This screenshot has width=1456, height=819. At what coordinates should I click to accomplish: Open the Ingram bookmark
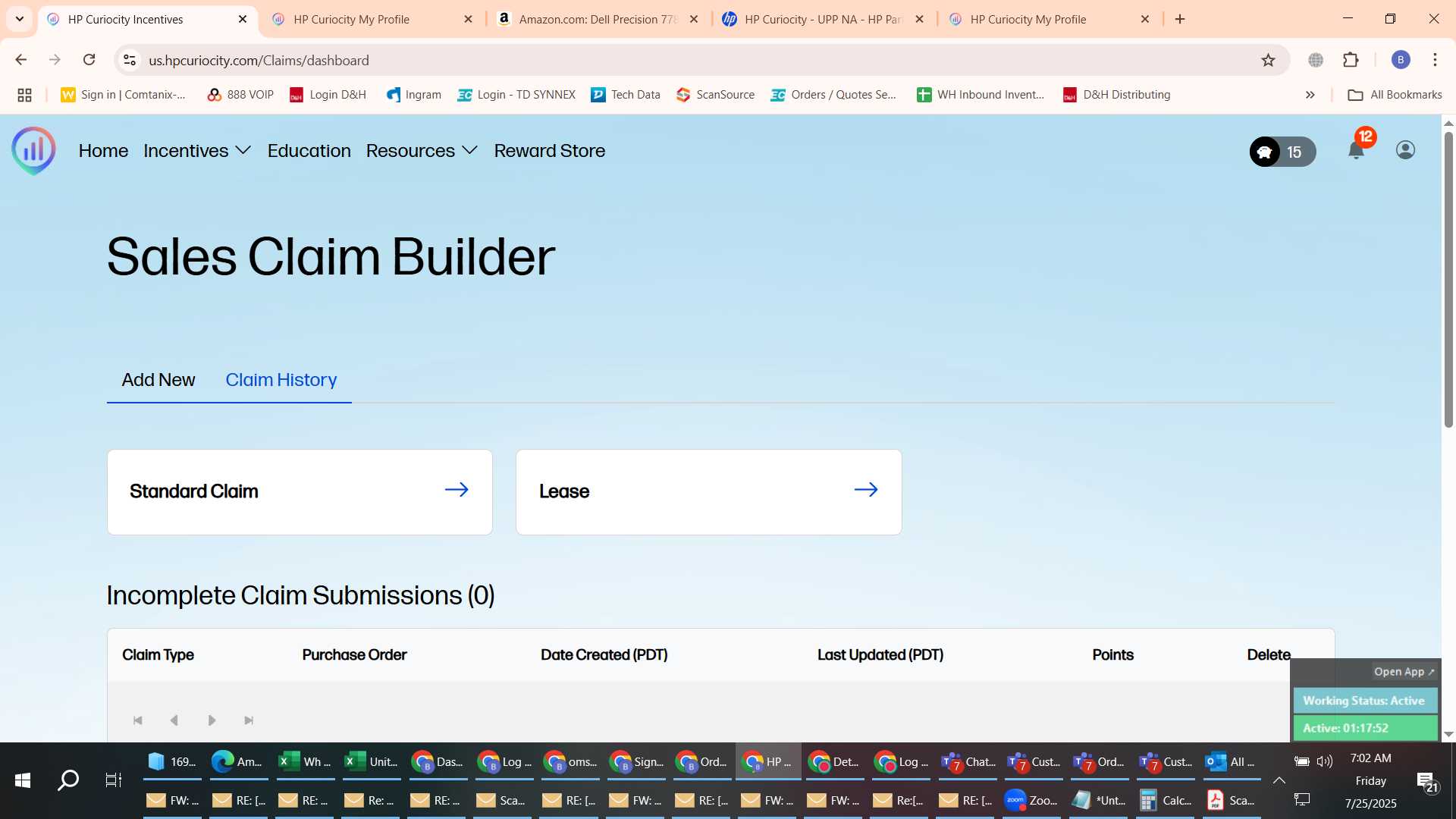pos(413,95)
